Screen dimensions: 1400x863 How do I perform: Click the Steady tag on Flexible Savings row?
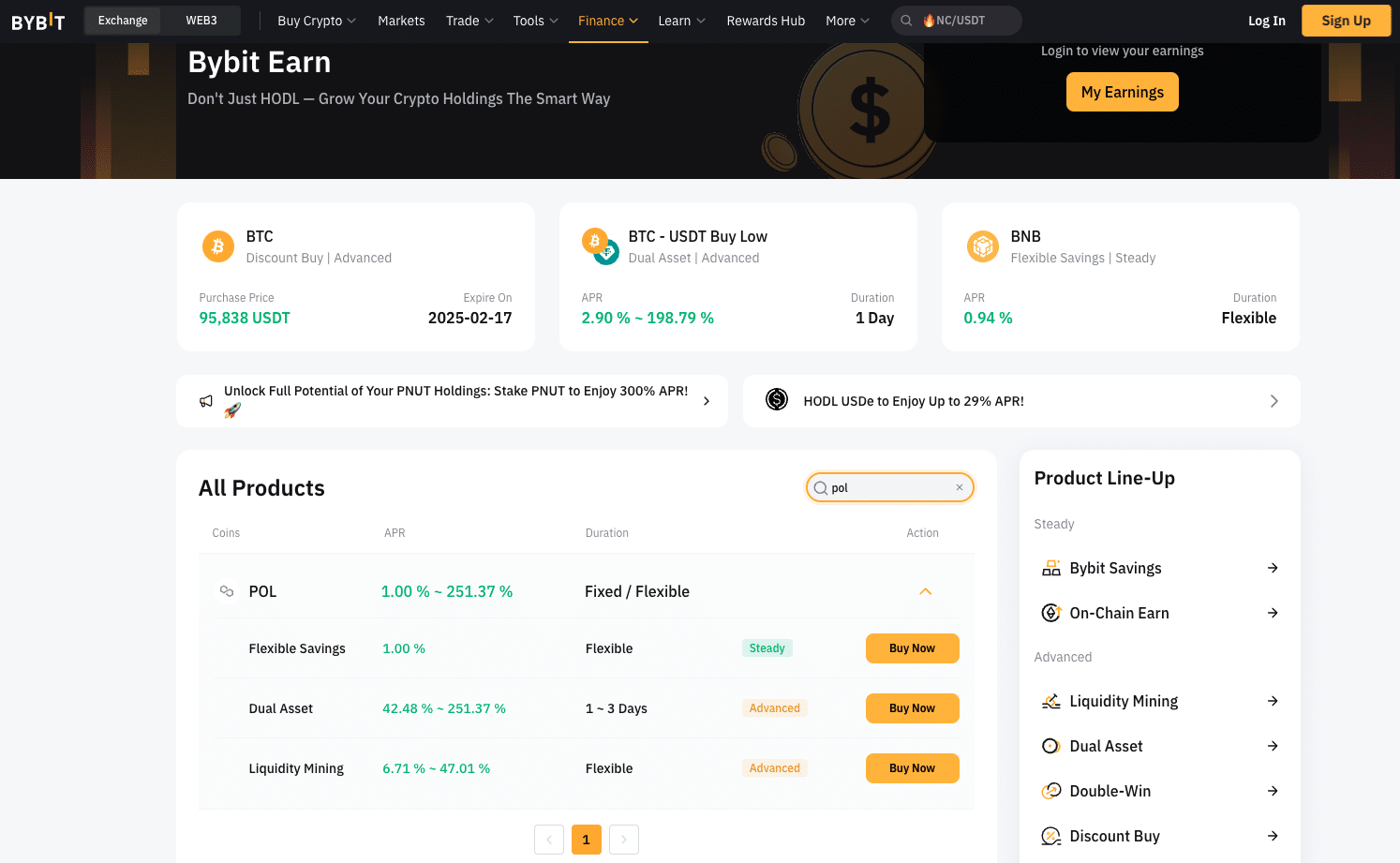click(767, 648)
